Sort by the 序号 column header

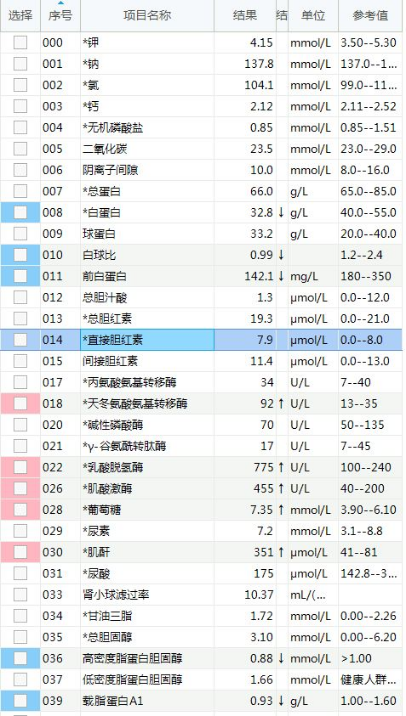pos(60,16)
